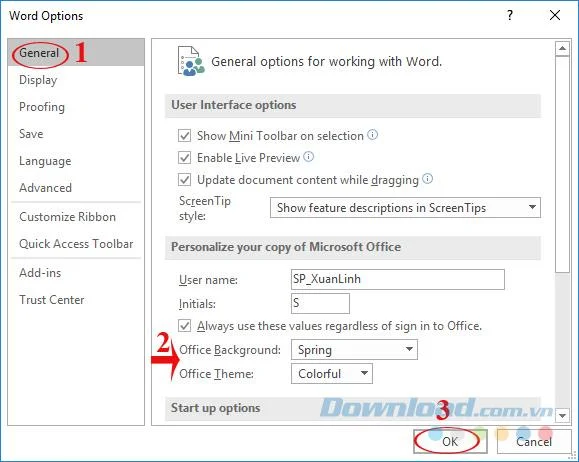
Task: Click the ScreenTip style label
Action: 205,208
